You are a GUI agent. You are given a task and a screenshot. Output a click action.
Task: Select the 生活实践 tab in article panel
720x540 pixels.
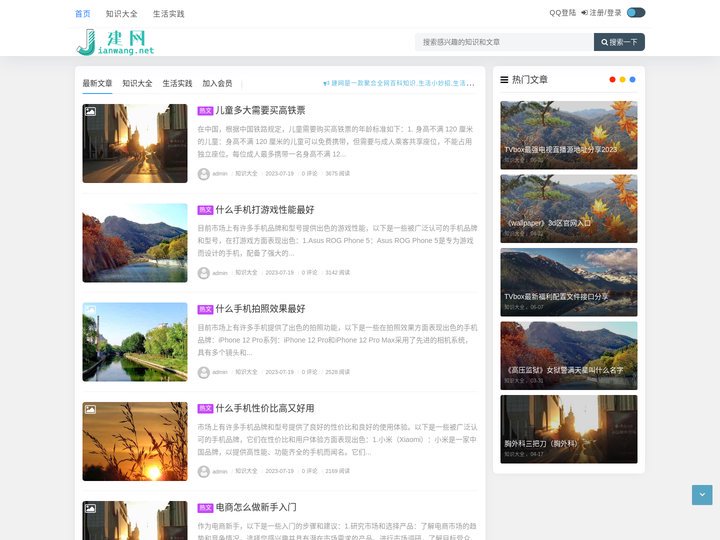(x=177, y=83)
